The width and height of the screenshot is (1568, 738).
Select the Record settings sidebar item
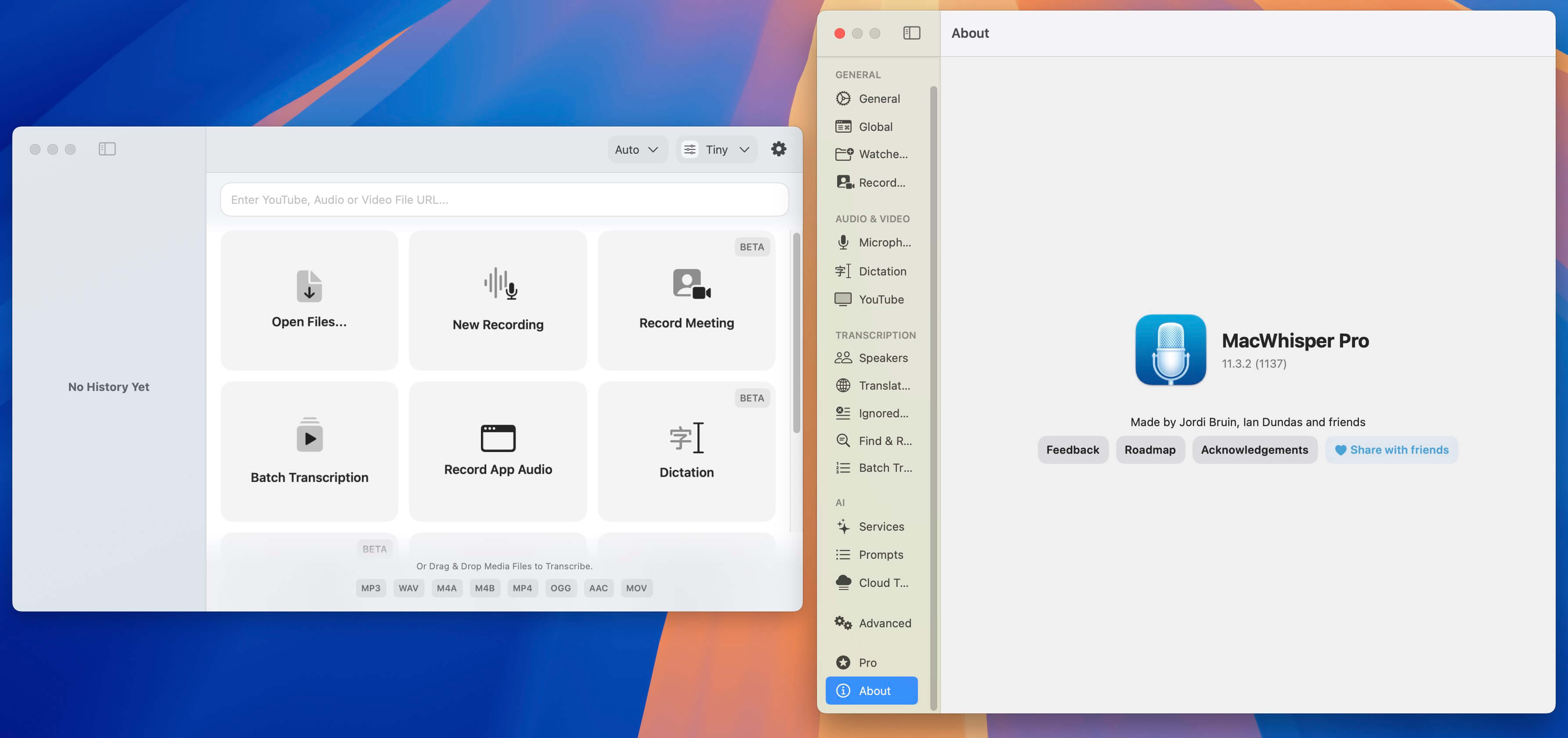[872, 183]
